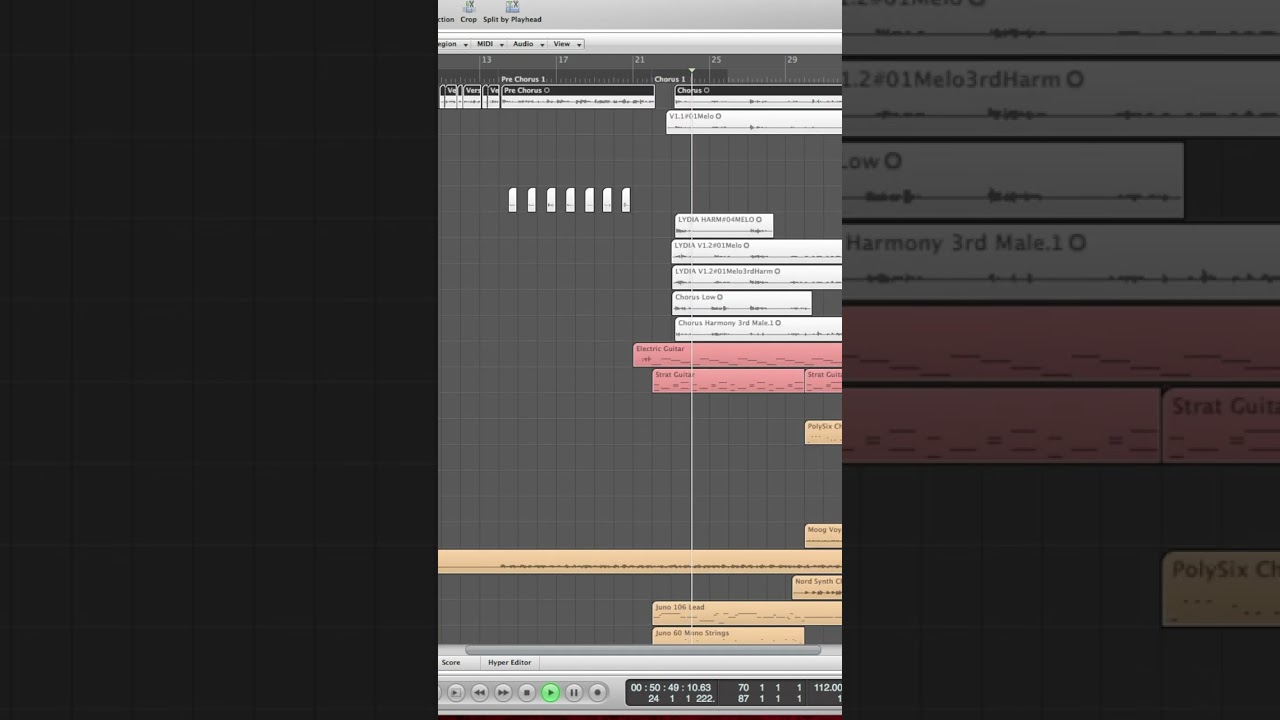This screenshot has height=720, width=1280.
Task: Select the fully labeled Strat Guitar region
Action: point(728,380)
